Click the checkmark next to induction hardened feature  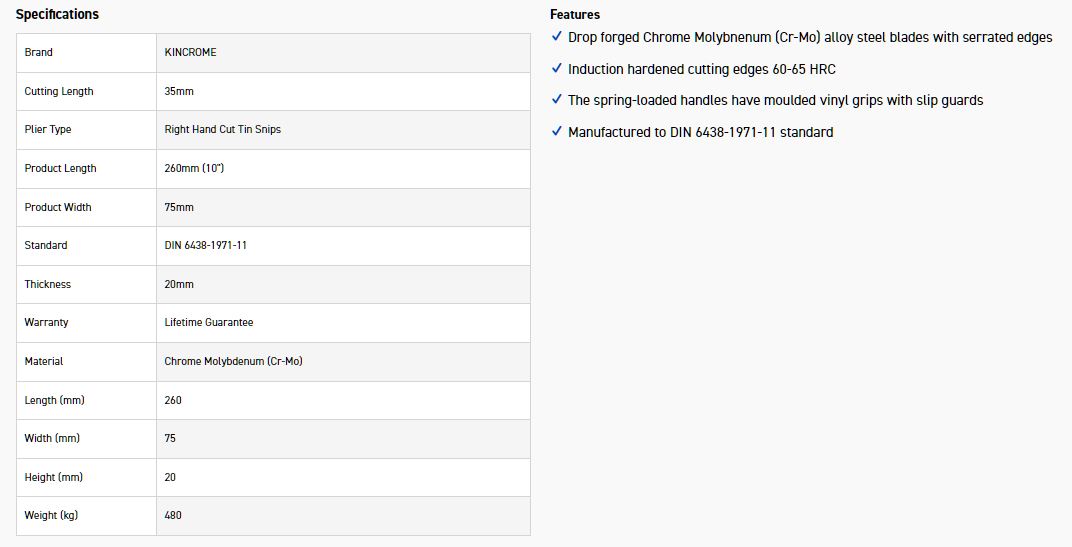point(557,69)
